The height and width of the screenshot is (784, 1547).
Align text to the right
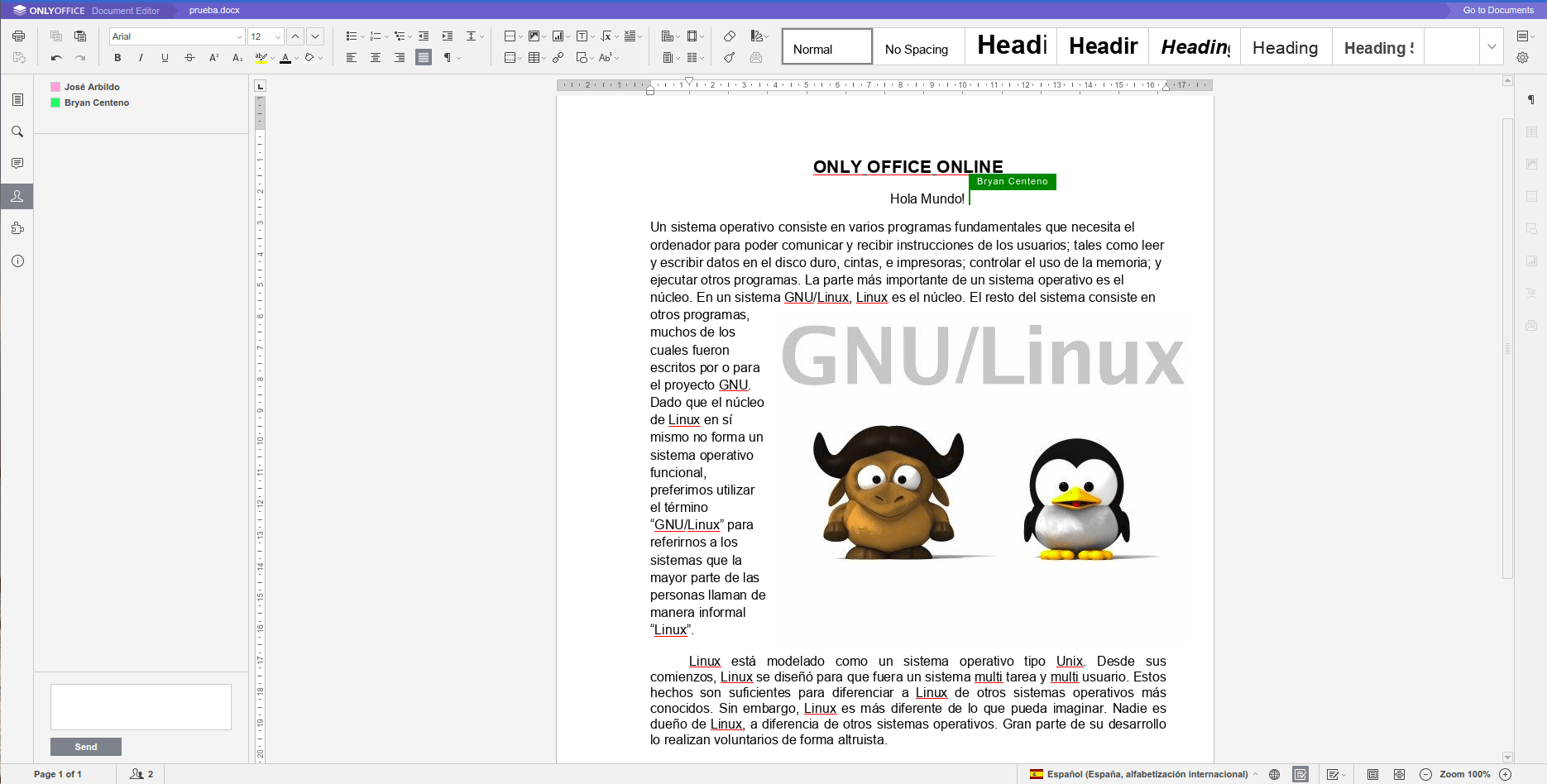tap(400, 58)
